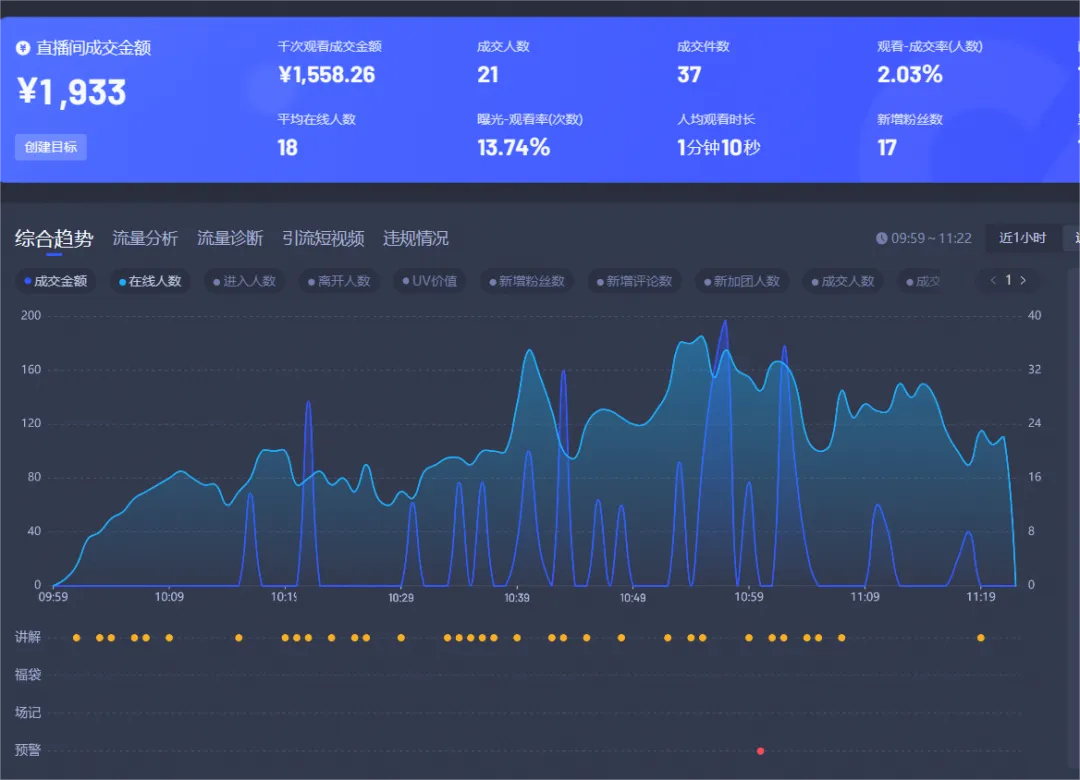
Task: Toggle the 成交金额 series in chart legend
Action: (x=55, y=281)
